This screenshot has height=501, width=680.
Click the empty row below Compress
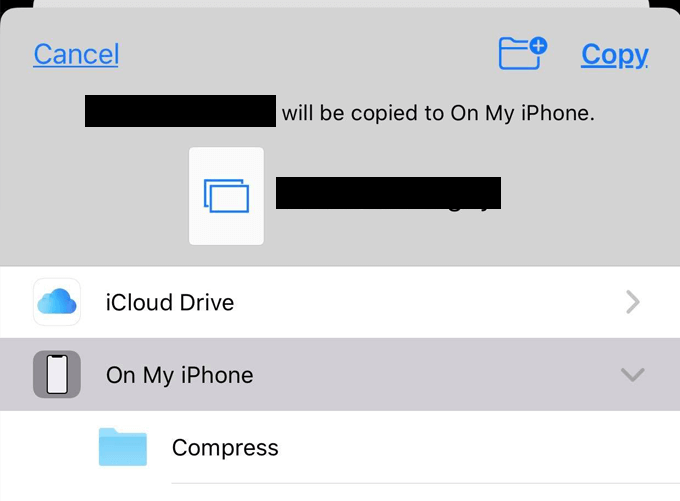coord(400,492)
